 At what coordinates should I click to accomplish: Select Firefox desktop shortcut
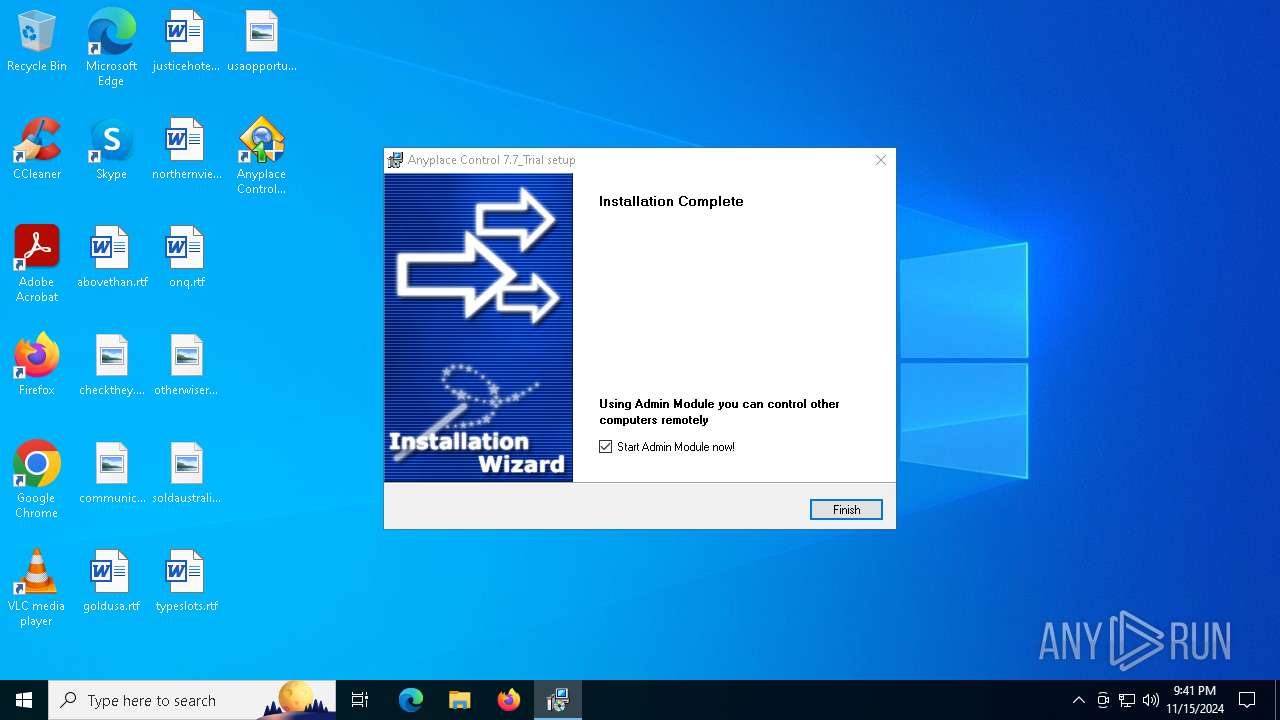[37, 366]
